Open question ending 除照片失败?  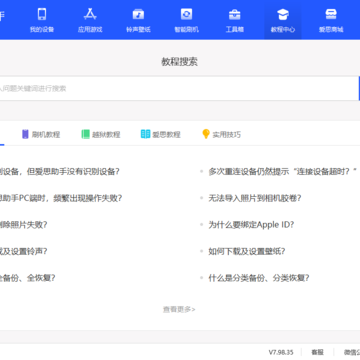(x=23, y=225)
